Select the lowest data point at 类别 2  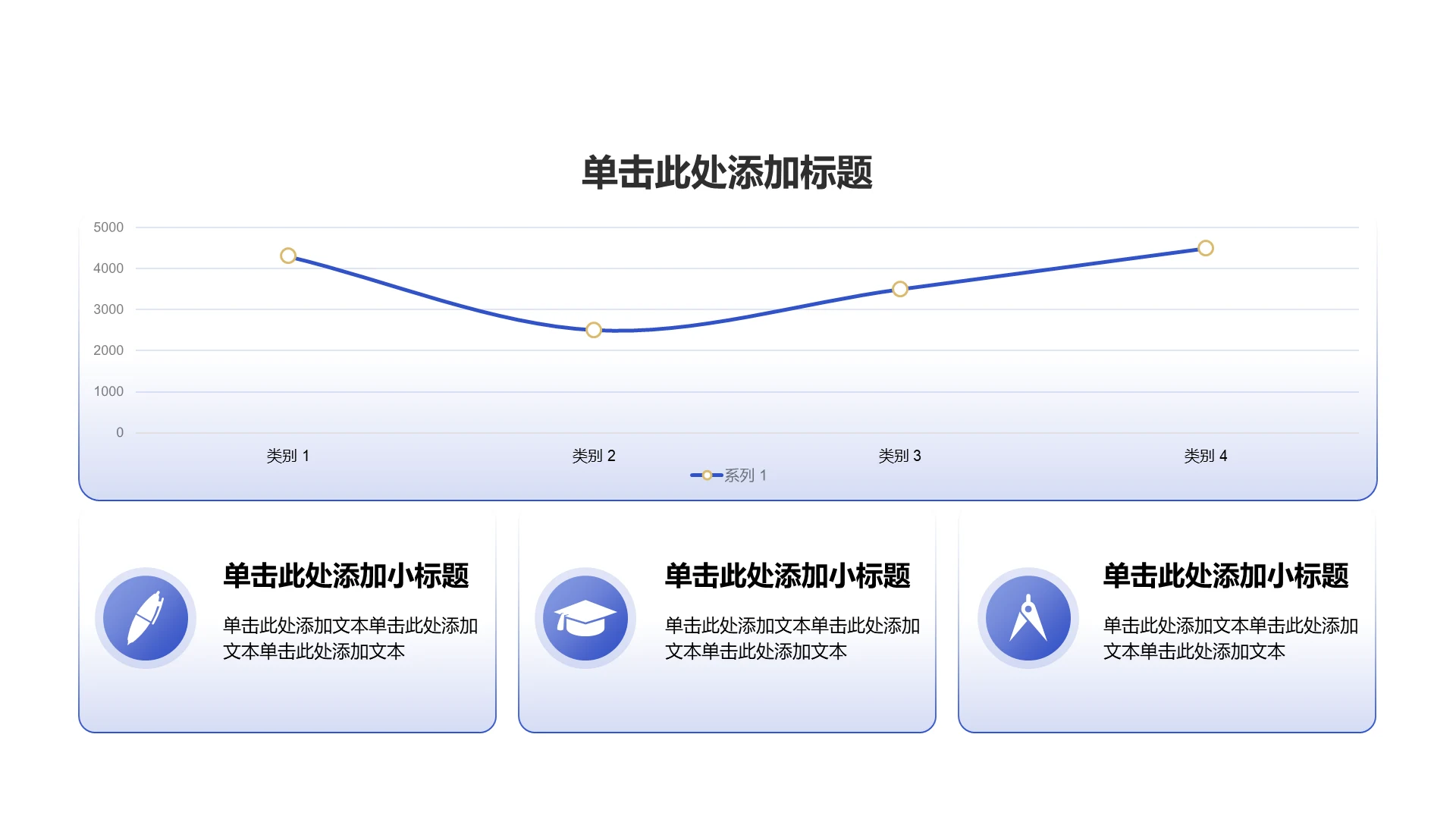594,330
